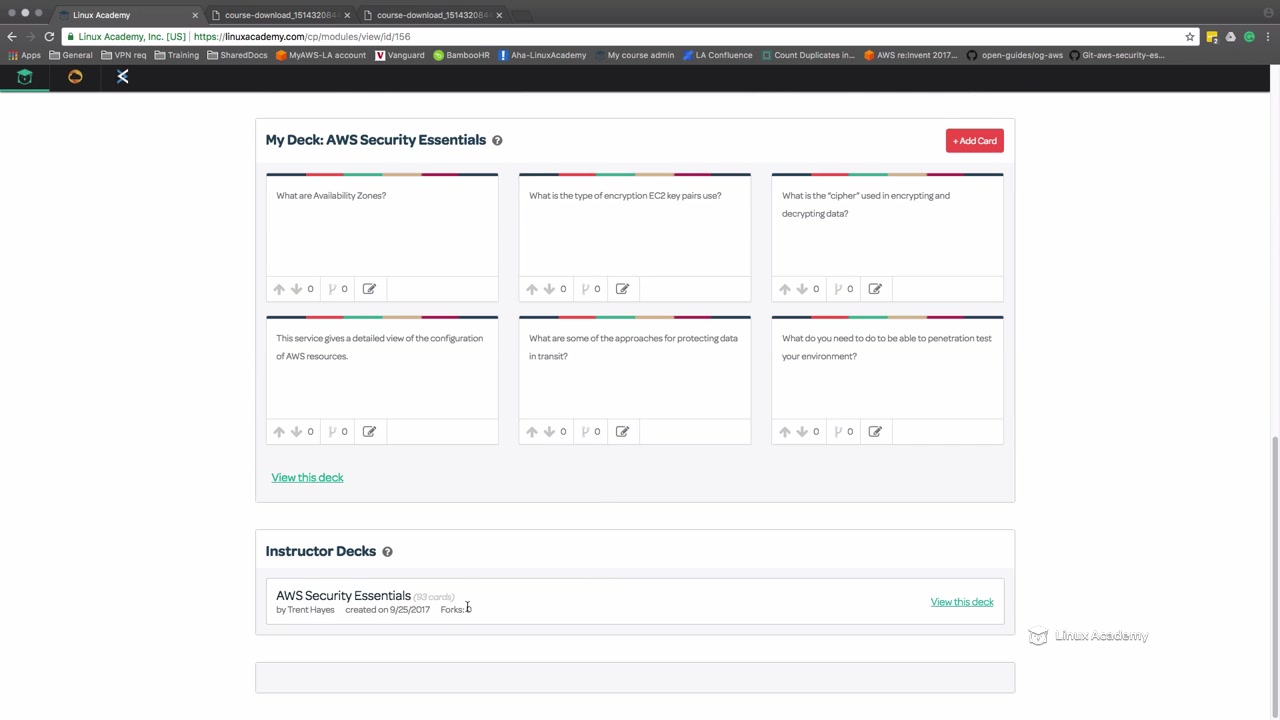Edit the data in transit card
This screenshot has width=1280, height=720.
622,432
